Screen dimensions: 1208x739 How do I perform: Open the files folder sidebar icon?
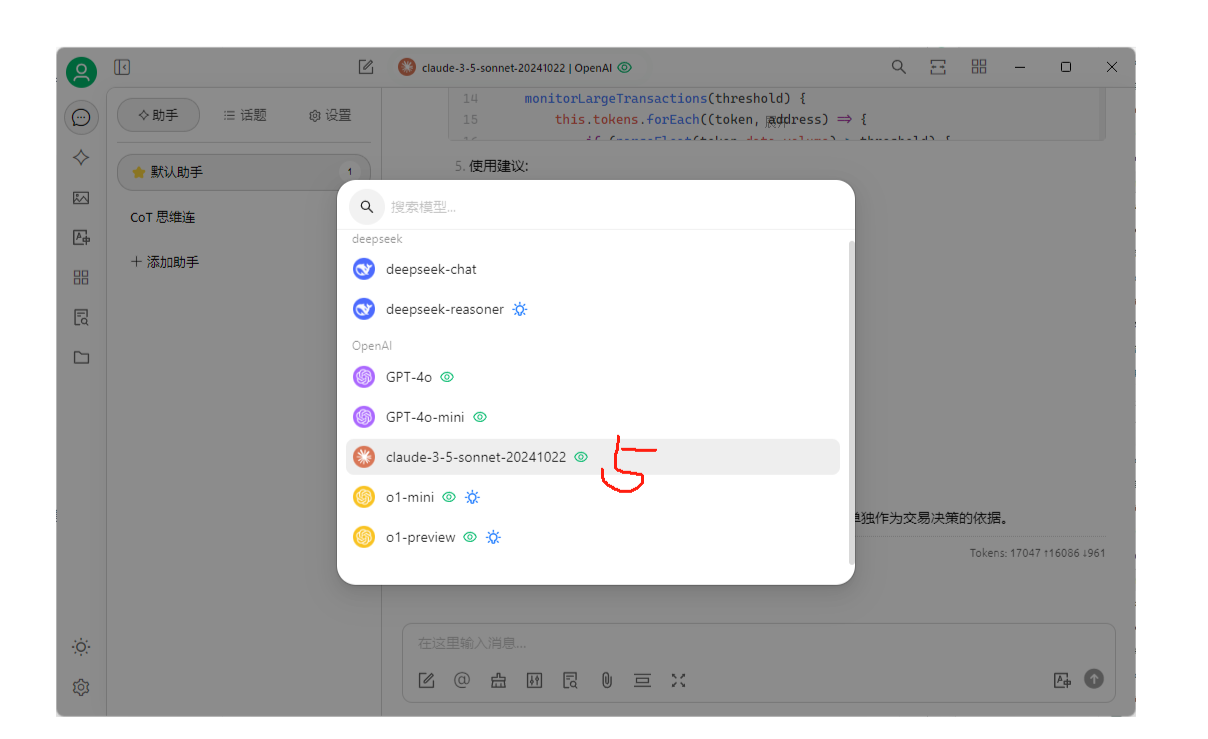(x=81, y=358)
